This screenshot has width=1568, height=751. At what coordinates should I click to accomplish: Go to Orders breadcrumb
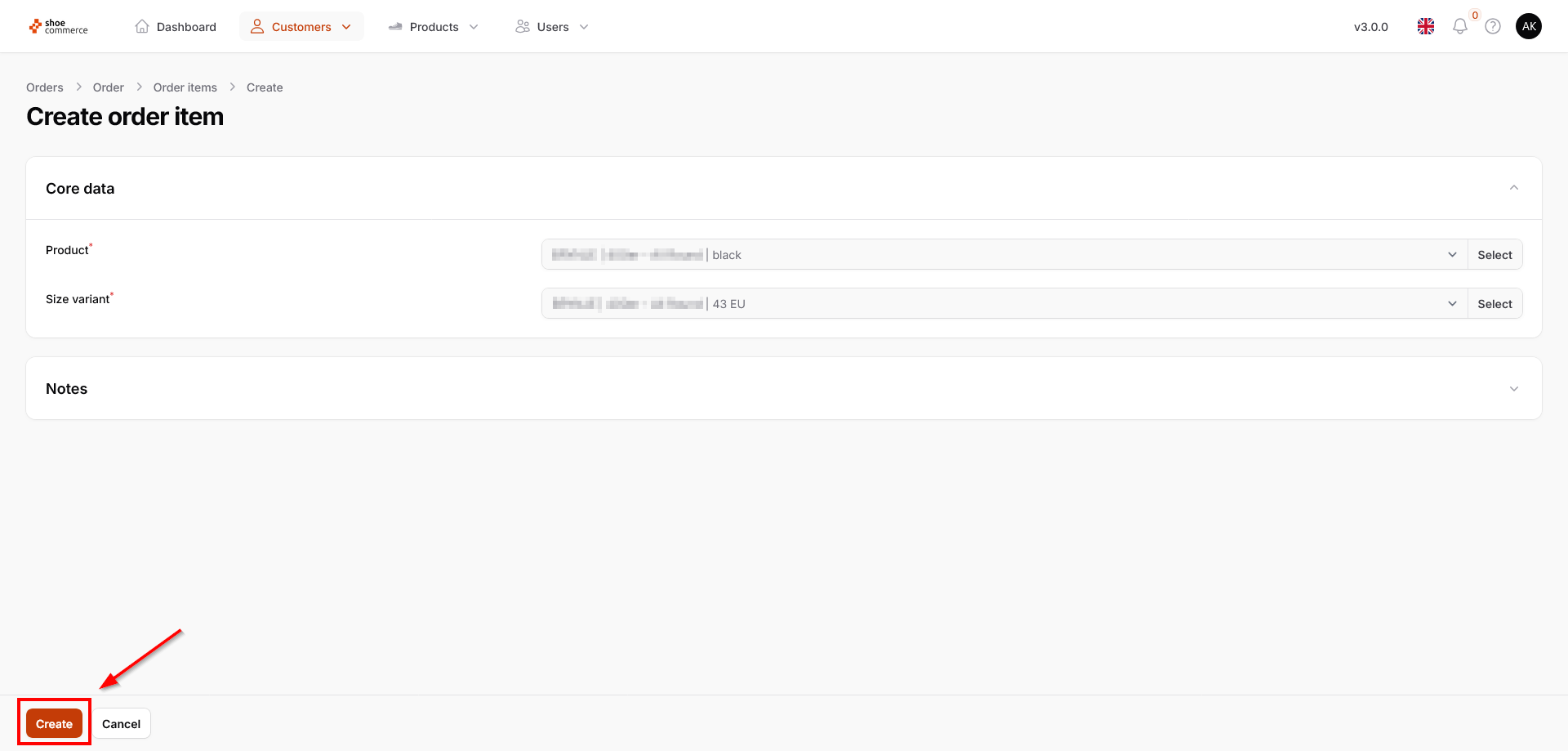[45, 87]
